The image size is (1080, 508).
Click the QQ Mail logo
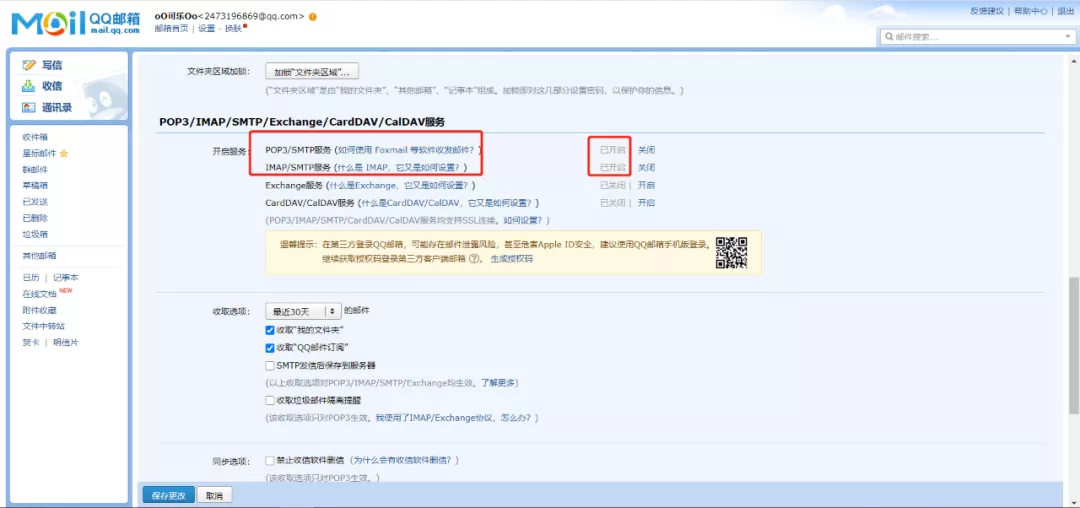[x=76, y=23]
